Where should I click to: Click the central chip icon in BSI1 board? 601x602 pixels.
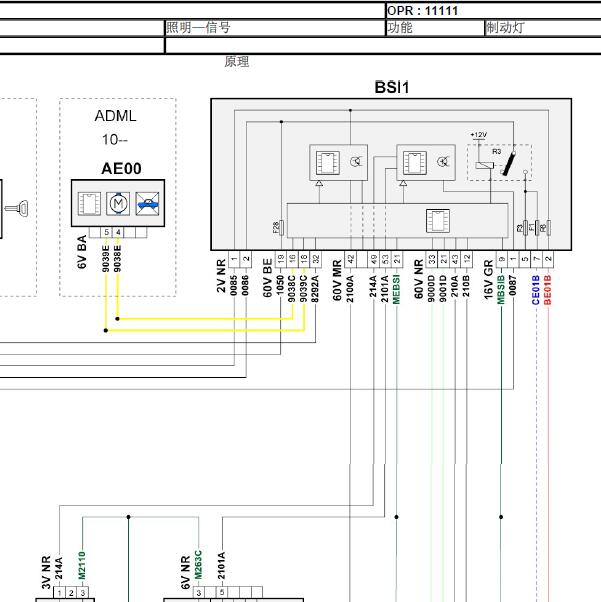pos(438,220)
